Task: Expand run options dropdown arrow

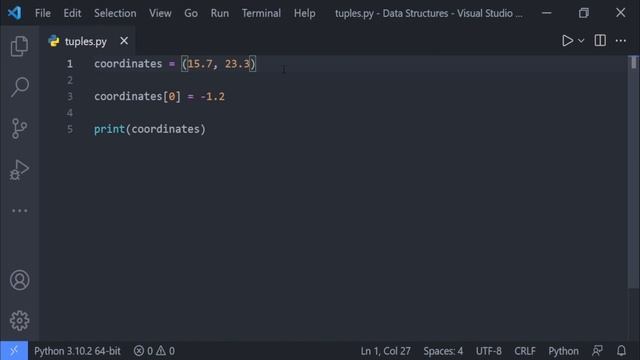Action: tap(581, 41)
